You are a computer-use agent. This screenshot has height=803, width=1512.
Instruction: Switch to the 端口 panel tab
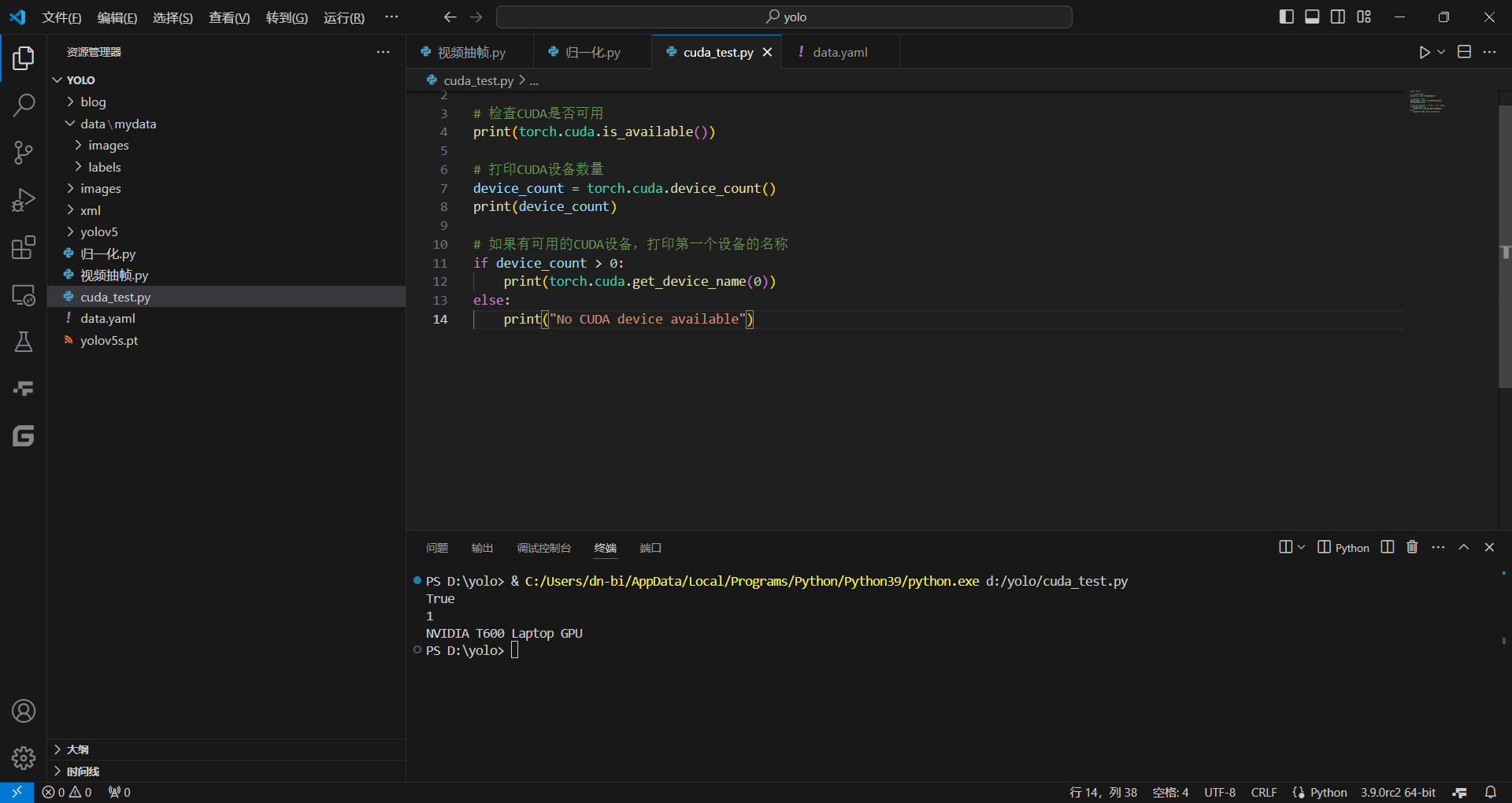[x=650, y=548]
